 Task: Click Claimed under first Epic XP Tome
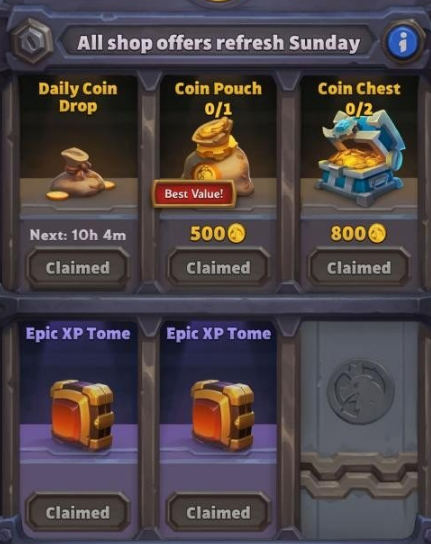click(x=78, y=512)
